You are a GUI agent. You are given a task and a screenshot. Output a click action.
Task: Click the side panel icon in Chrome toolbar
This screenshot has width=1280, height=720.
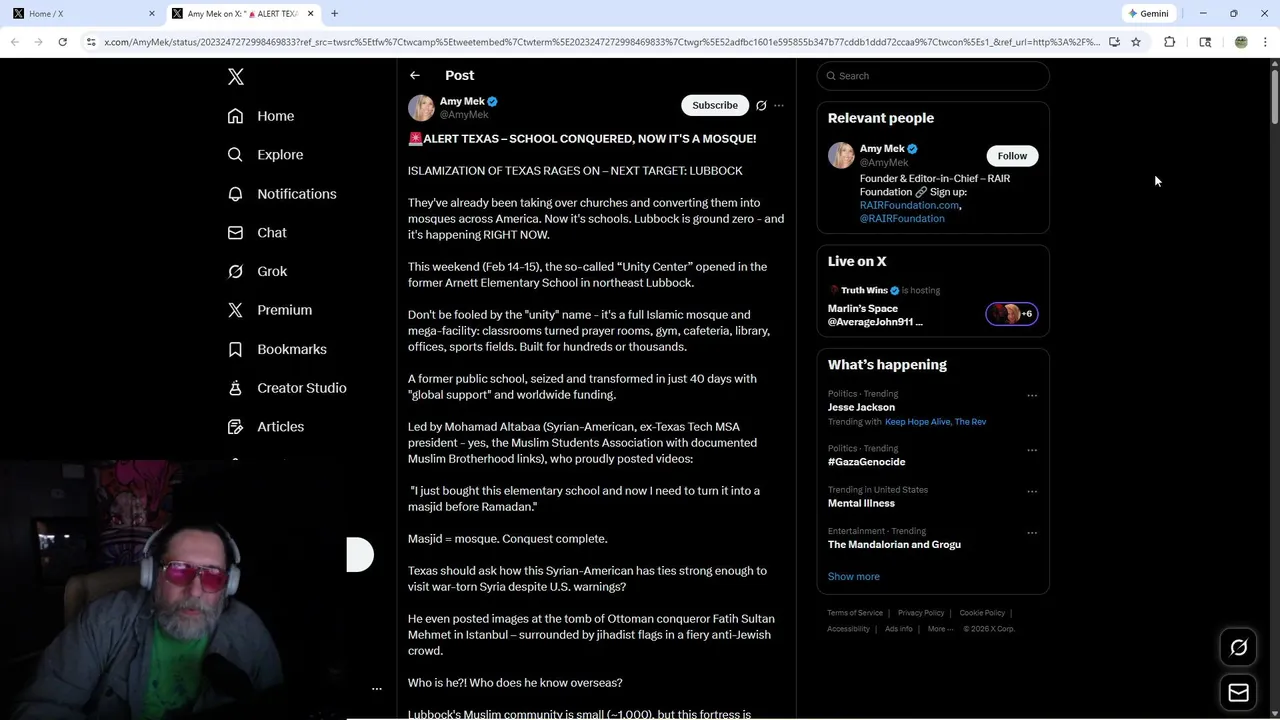[x=1205, y=42]
